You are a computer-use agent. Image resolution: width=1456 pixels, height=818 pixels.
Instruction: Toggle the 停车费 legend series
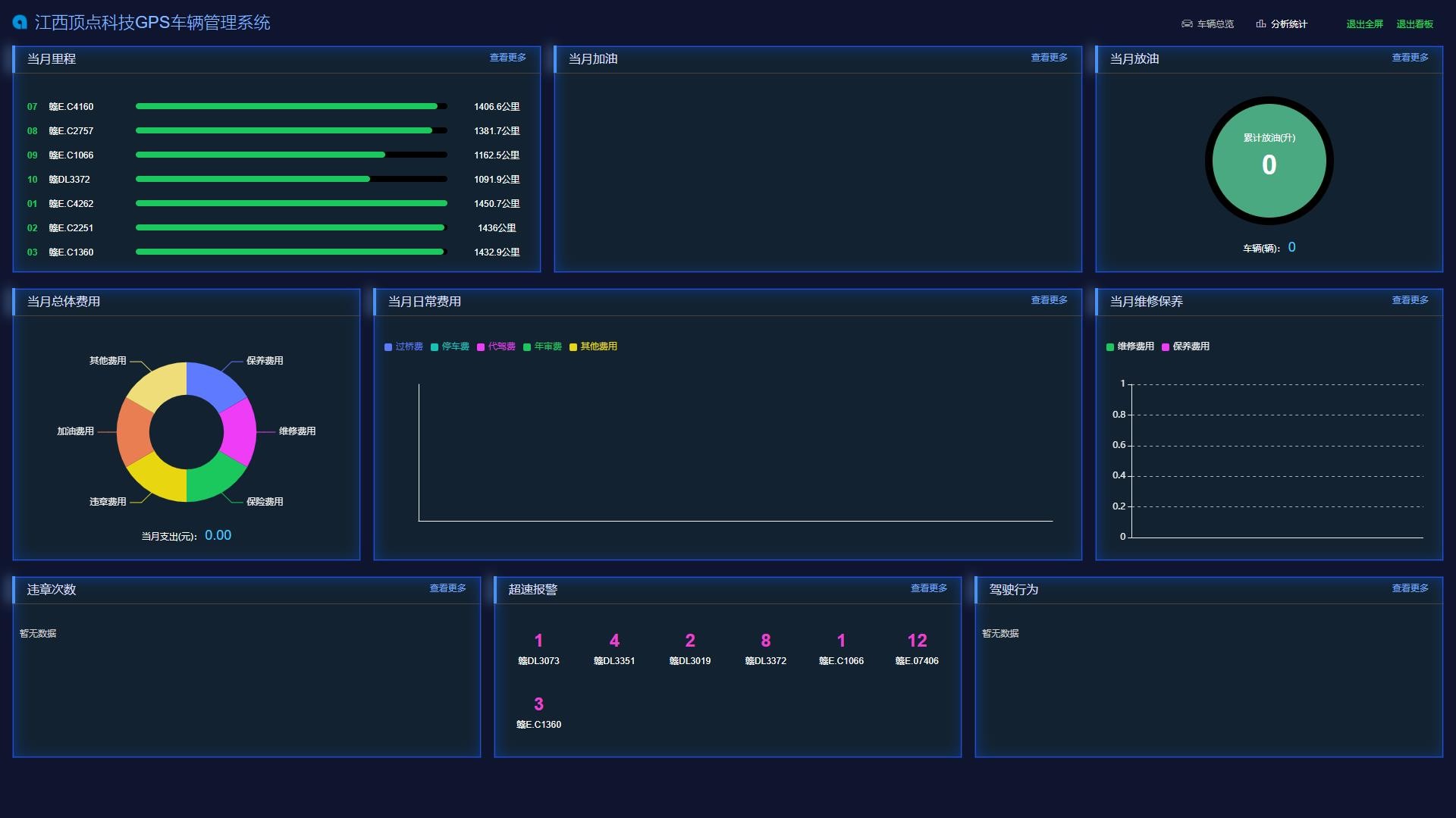pyautogui.click(x=450, y=346)
